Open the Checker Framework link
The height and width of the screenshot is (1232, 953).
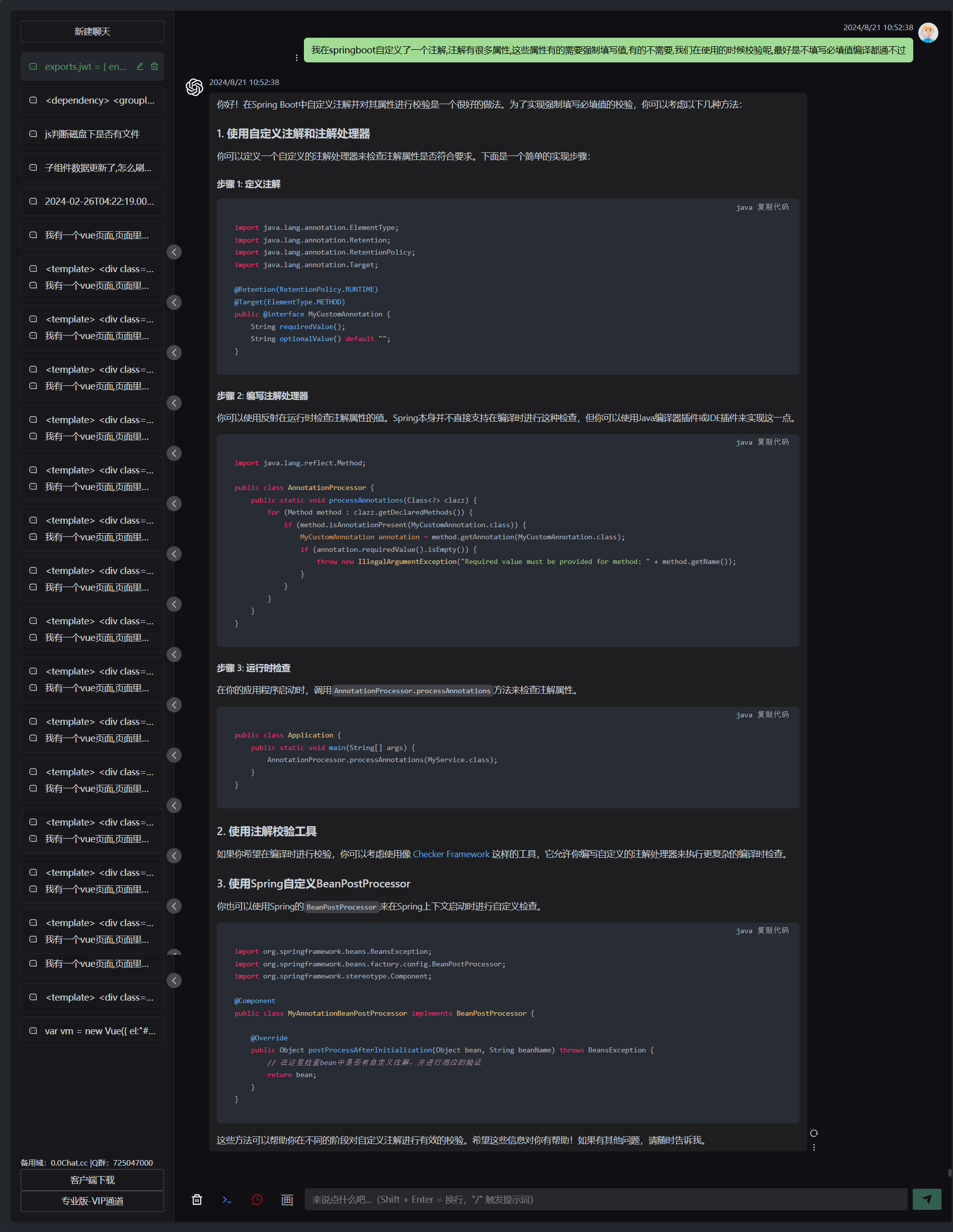pos(451,854)
